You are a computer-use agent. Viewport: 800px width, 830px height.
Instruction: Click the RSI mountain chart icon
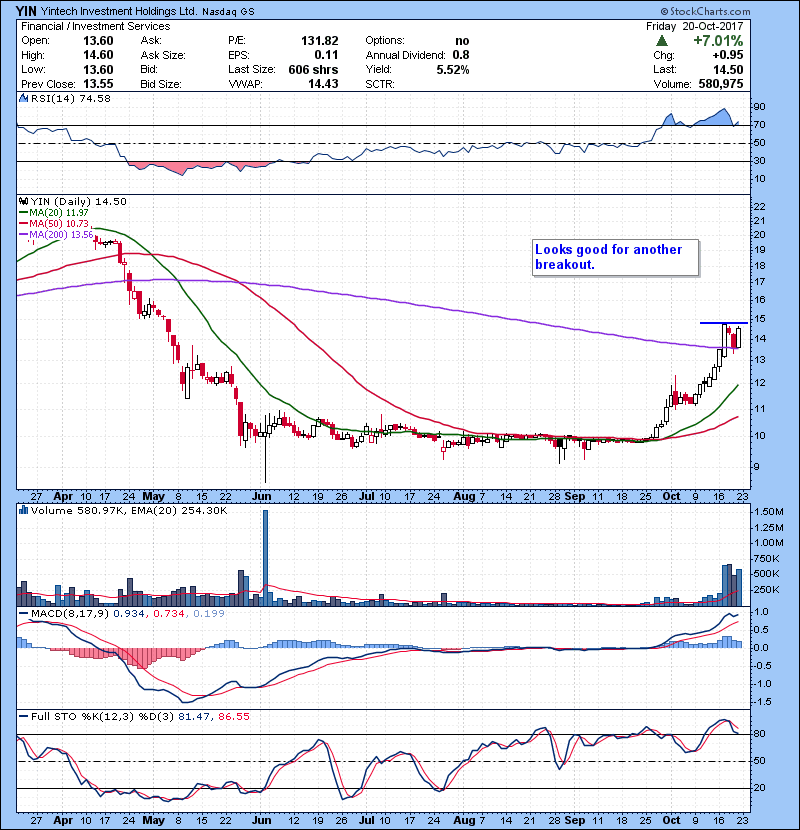pyautogui.click(x=23, y=98)
